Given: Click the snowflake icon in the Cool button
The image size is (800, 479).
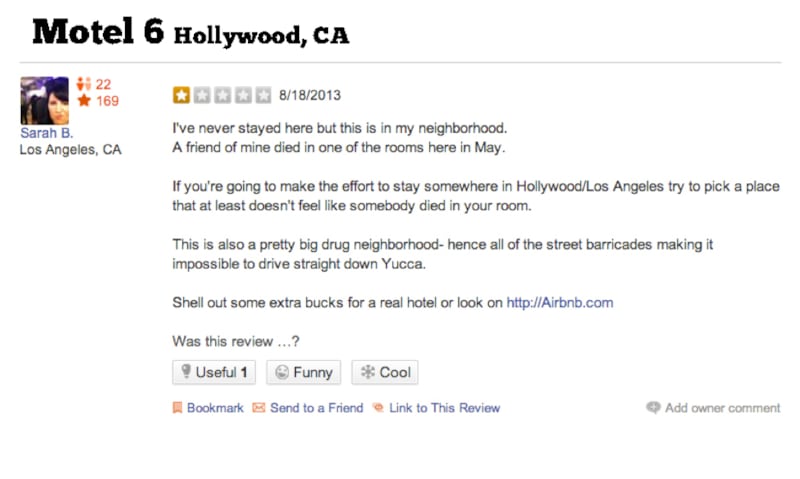Looking at the screenshot, I should point(367,373).
